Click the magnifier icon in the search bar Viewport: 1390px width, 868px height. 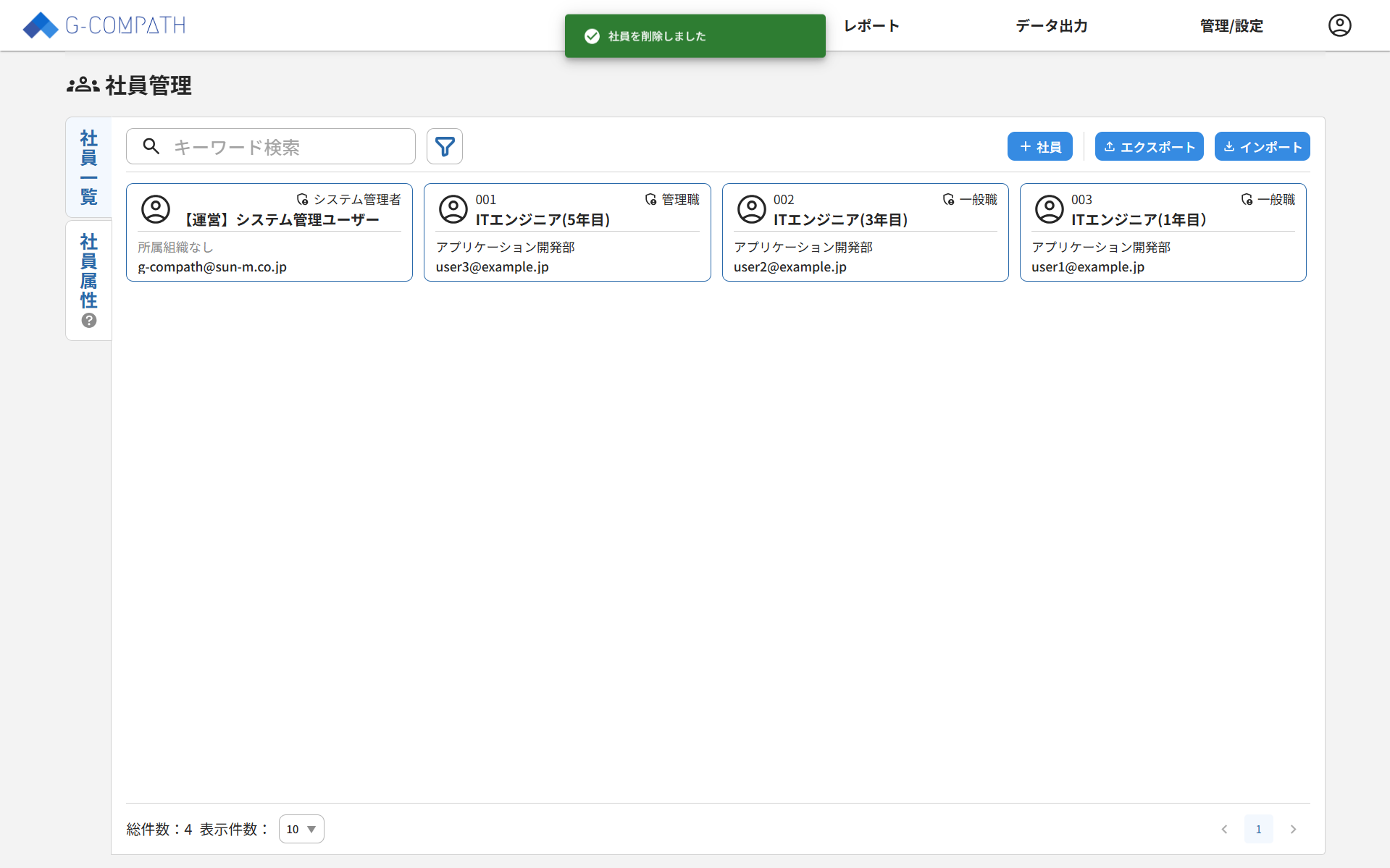click(x=151, y=146)
